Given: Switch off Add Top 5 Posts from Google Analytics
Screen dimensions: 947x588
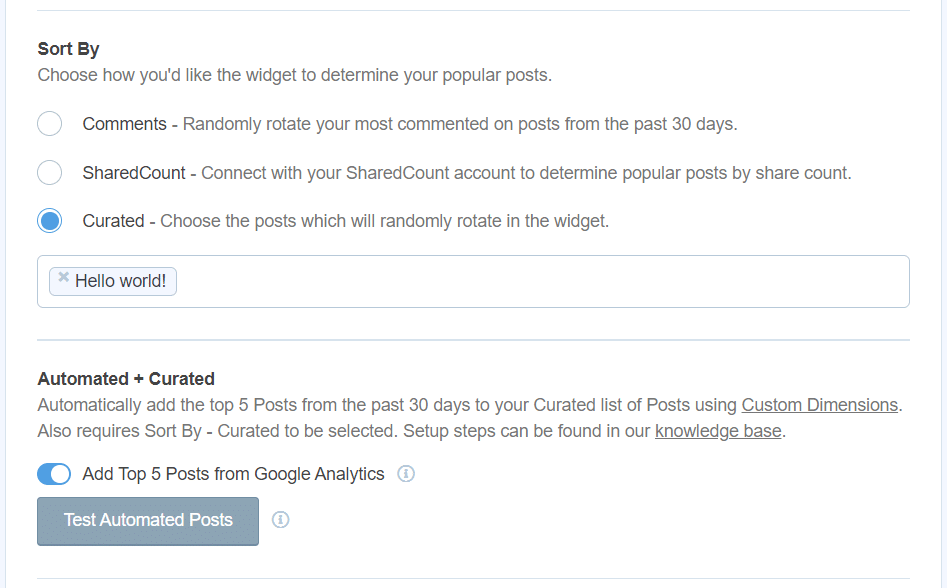Looking at the screenshot, I should [x=54, y=474].
